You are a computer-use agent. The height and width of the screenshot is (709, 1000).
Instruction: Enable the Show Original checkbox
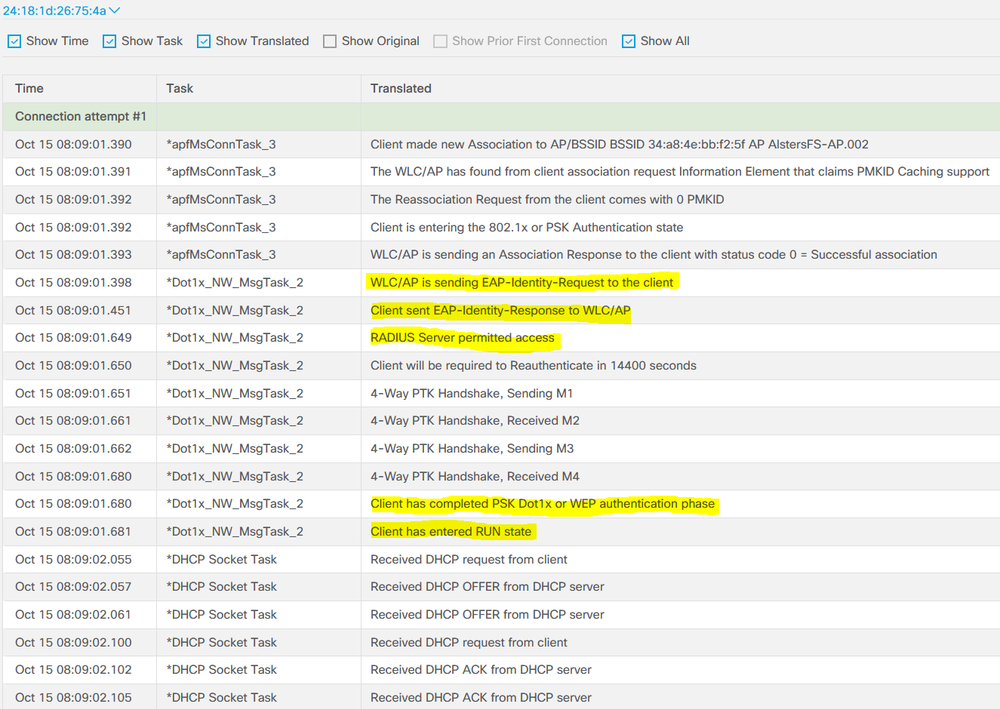(x=329, y=40)
